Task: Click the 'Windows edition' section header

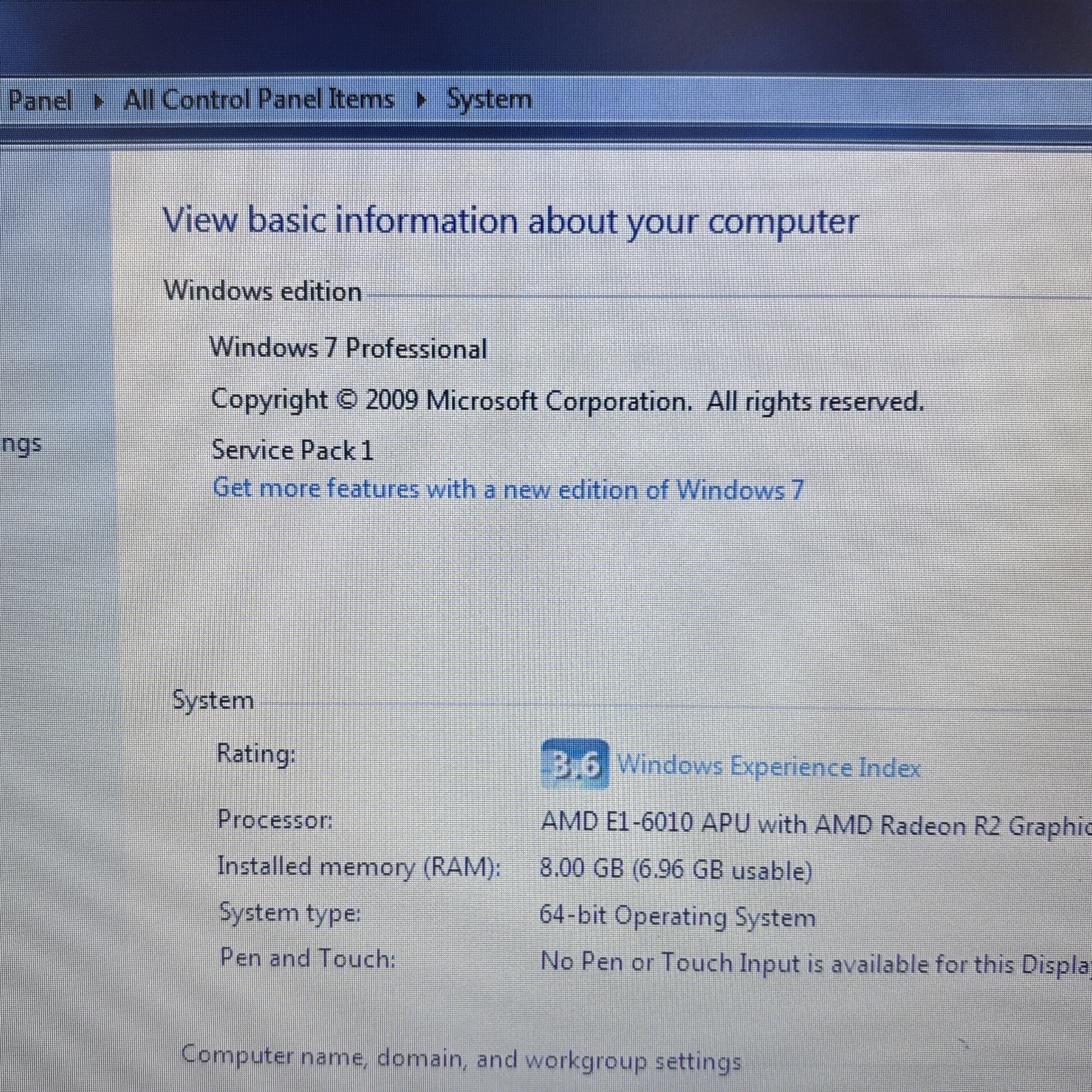Action: 263,291
